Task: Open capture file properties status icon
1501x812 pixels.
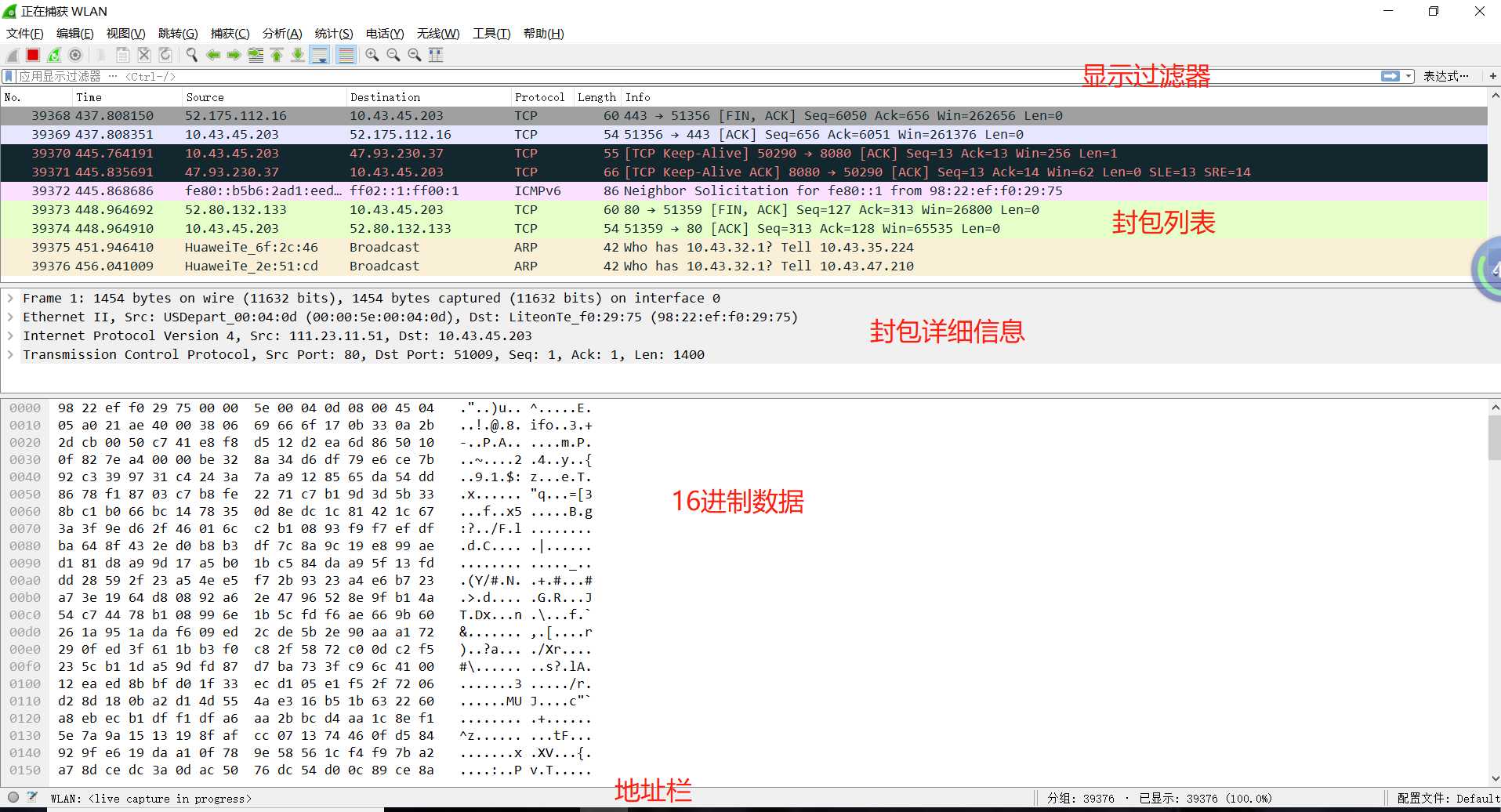Action: point(32,797)
